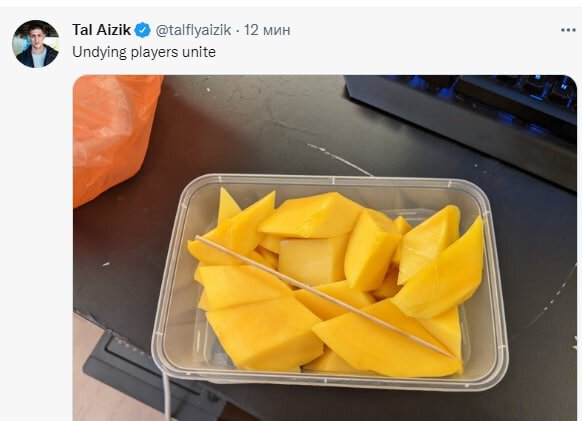Viewport: 582px width, 421px height.
Task: Open the attached mango container photo
Action: point(325,248)
